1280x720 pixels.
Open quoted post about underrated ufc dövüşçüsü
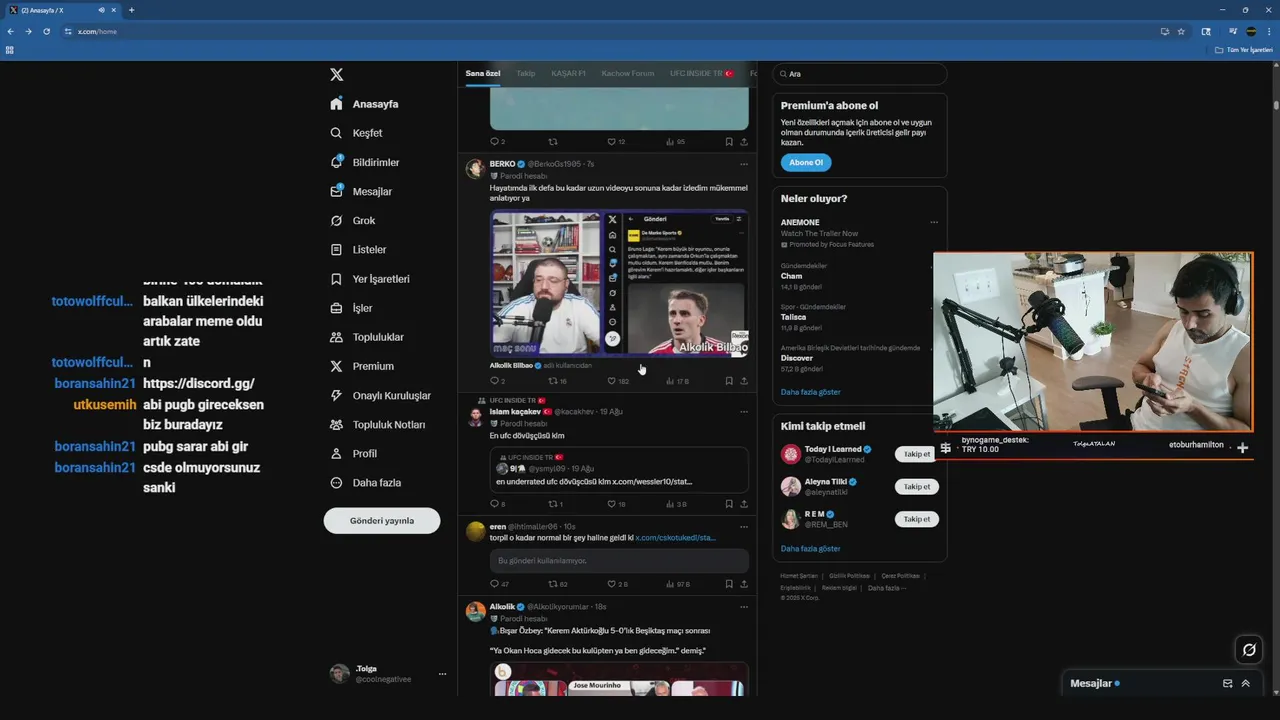tap(619, 469)
